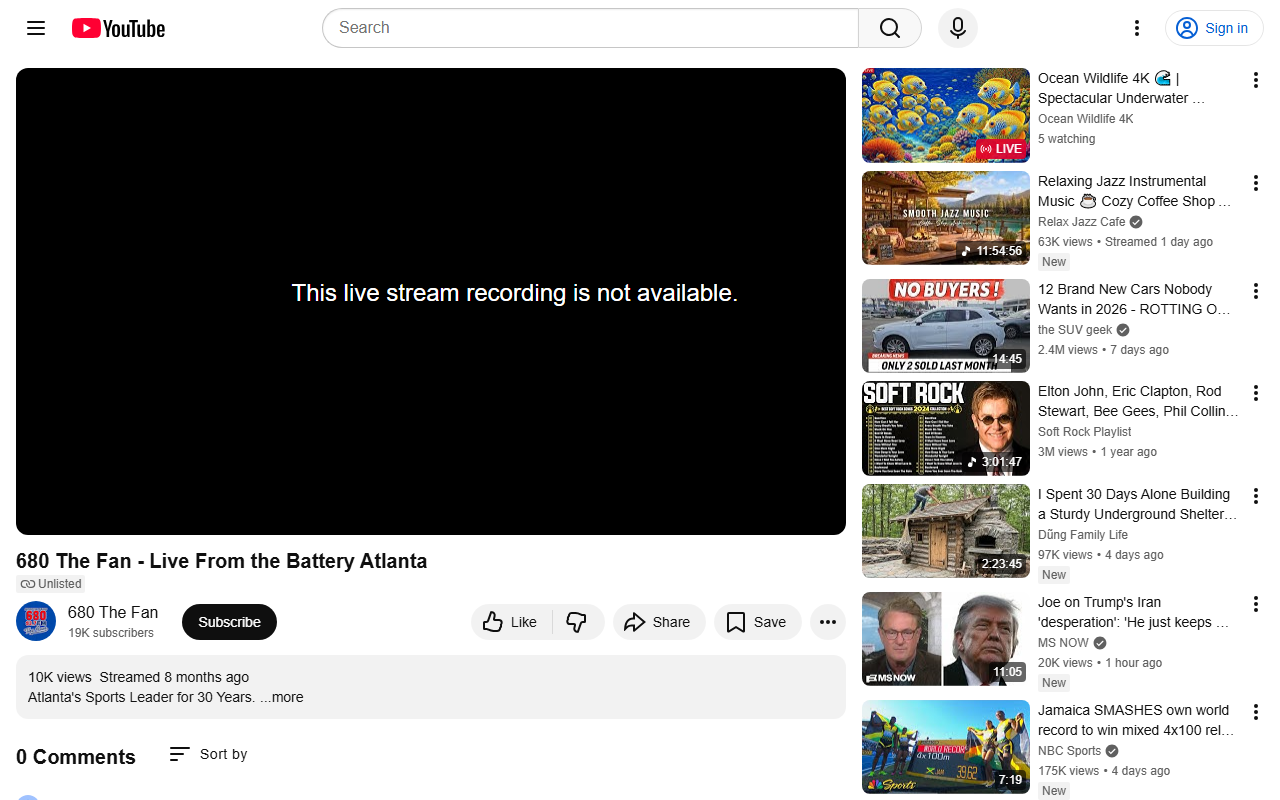Open Relaxing Jazz Instrumental Music title

click(x=1136, y=191)
